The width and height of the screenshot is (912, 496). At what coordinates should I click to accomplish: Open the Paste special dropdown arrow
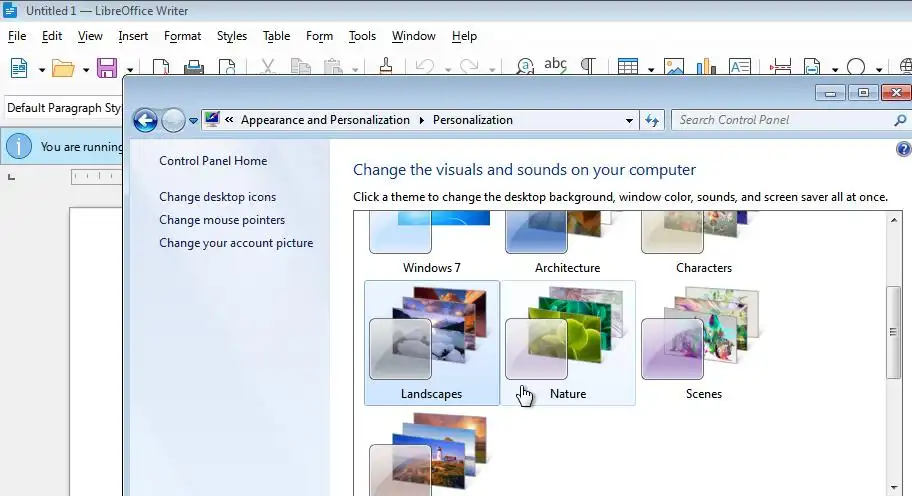point(355,70)
